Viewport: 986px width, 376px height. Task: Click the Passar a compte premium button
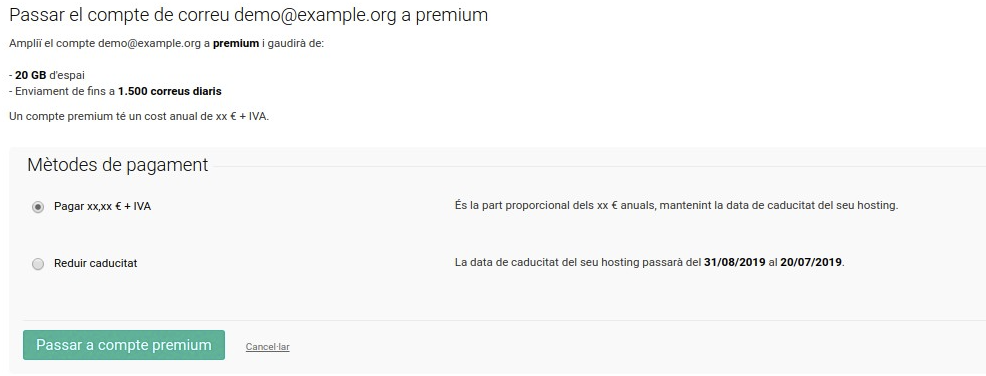(124, 345)
